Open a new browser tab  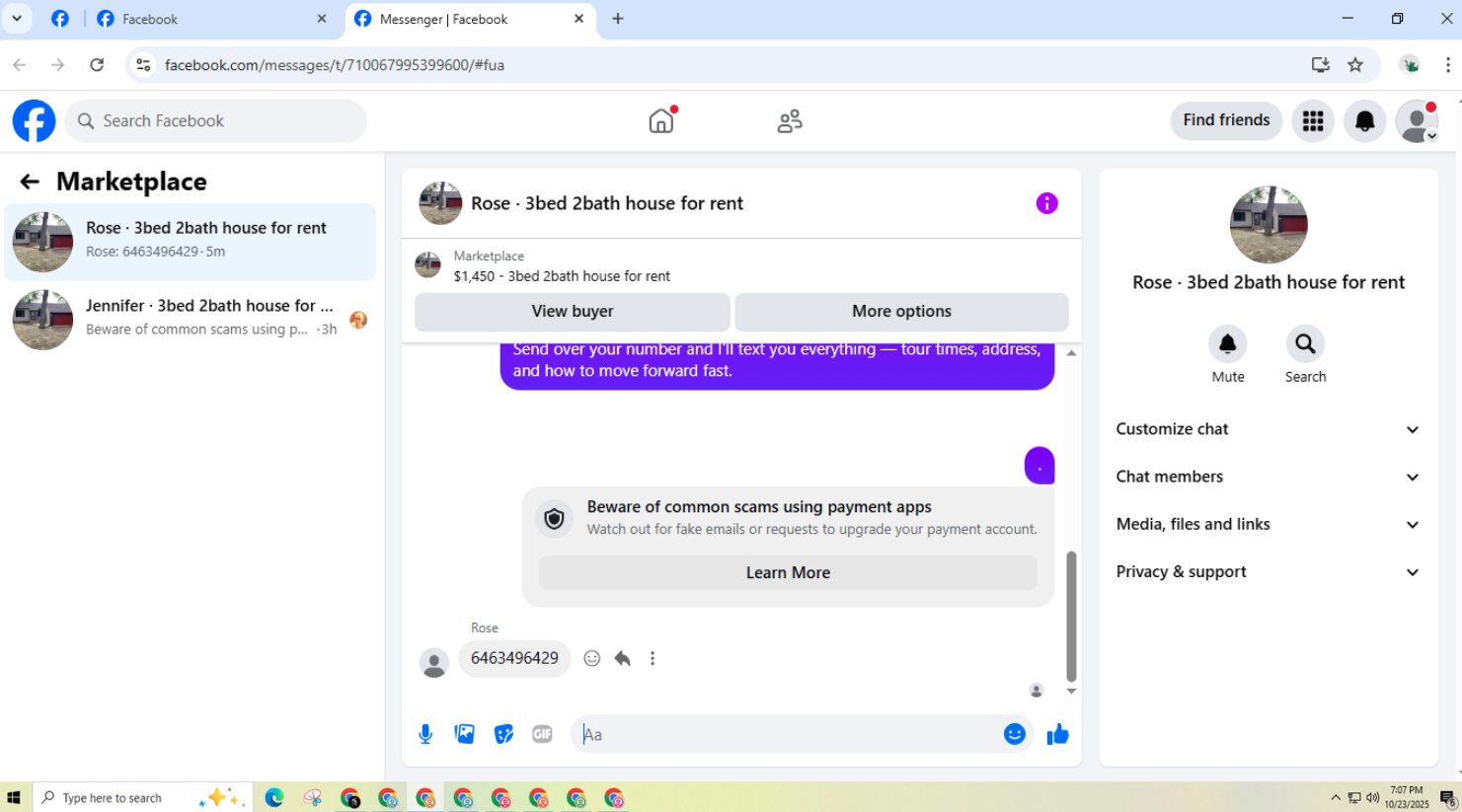pos(618,19)
